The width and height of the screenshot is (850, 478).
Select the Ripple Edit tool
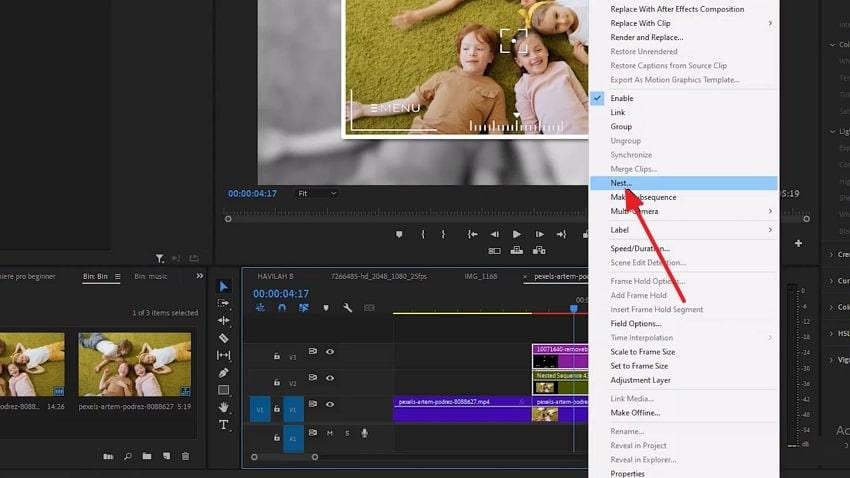(x=224, y=321)
